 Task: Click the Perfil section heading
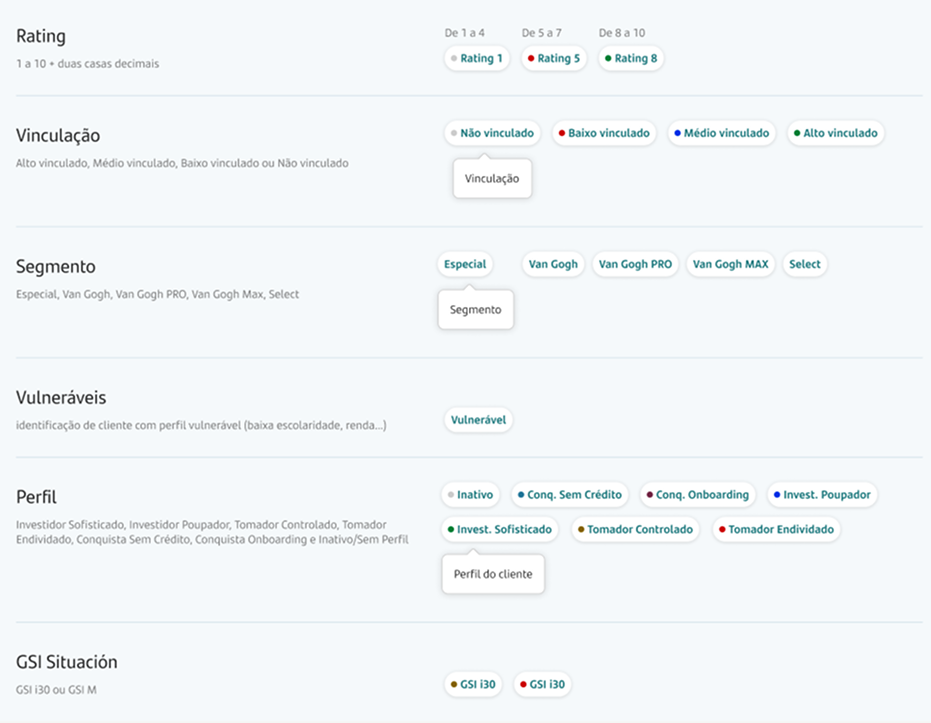pyautogui.click(x=36, y=497)
